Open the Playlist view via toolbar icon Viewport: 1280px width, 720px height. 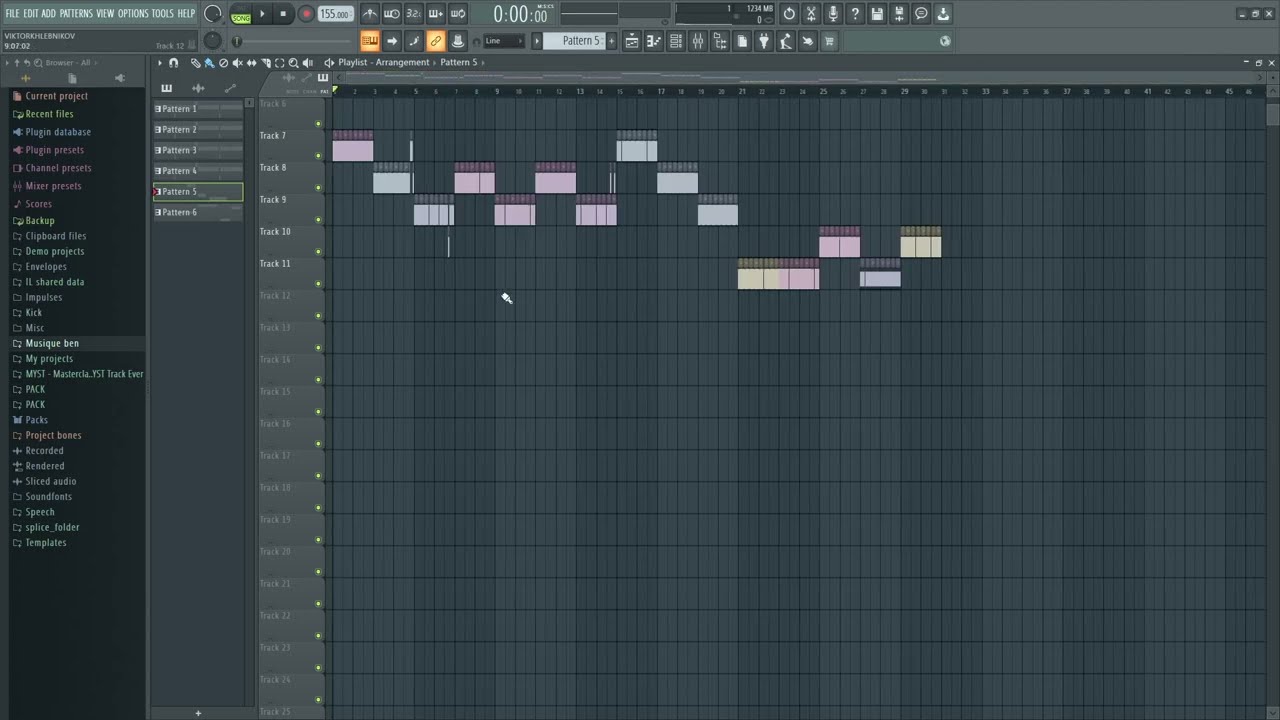[x=632, y=41]
